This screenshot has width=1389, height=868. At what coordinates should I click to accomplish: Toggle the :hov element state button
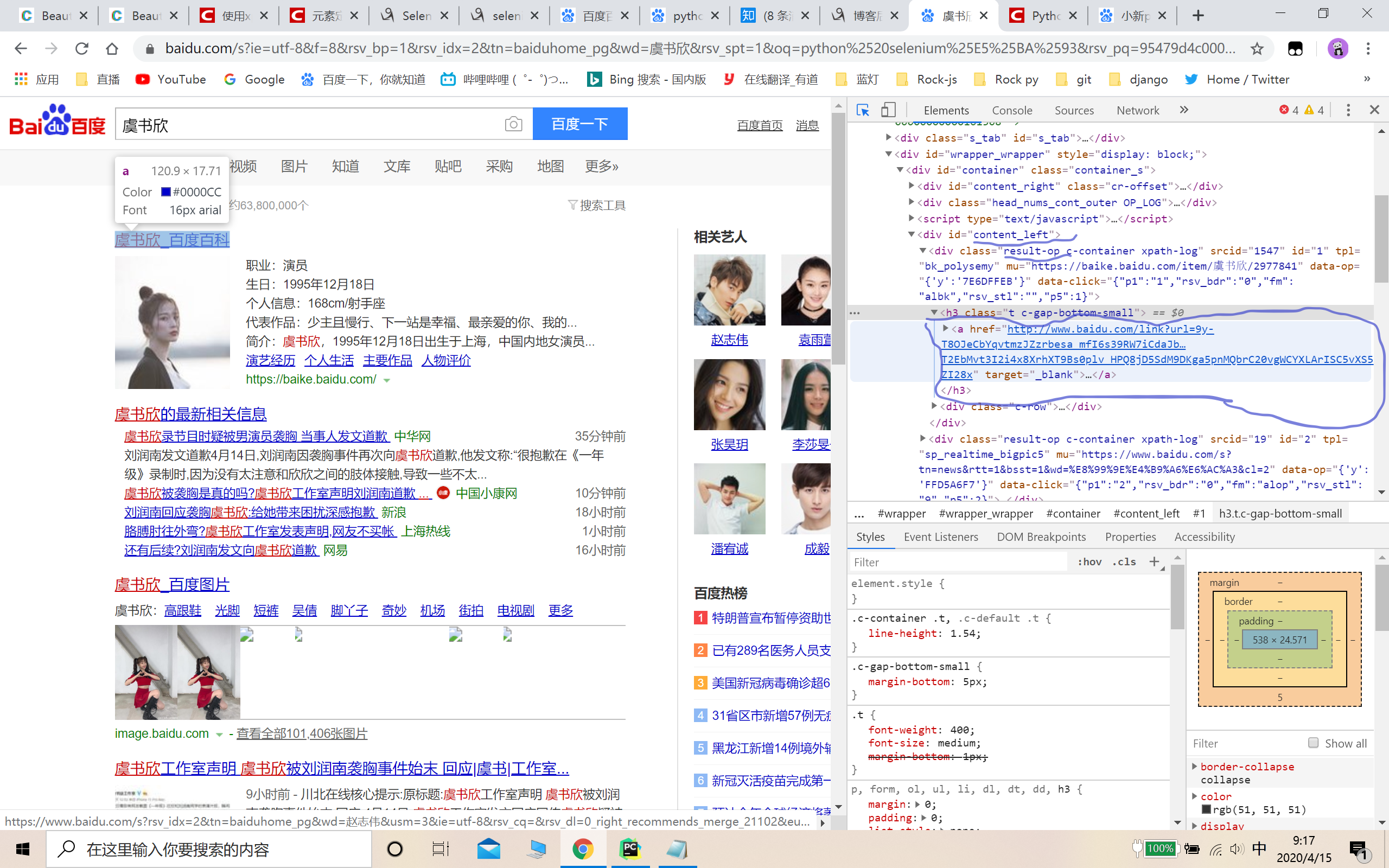[x=1089, y=561]
